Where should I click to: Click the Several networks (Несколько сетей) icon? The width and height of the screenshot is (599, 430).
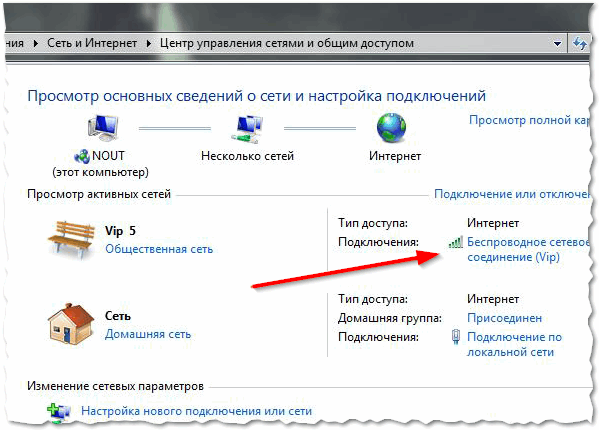click(x=247, y=128)
